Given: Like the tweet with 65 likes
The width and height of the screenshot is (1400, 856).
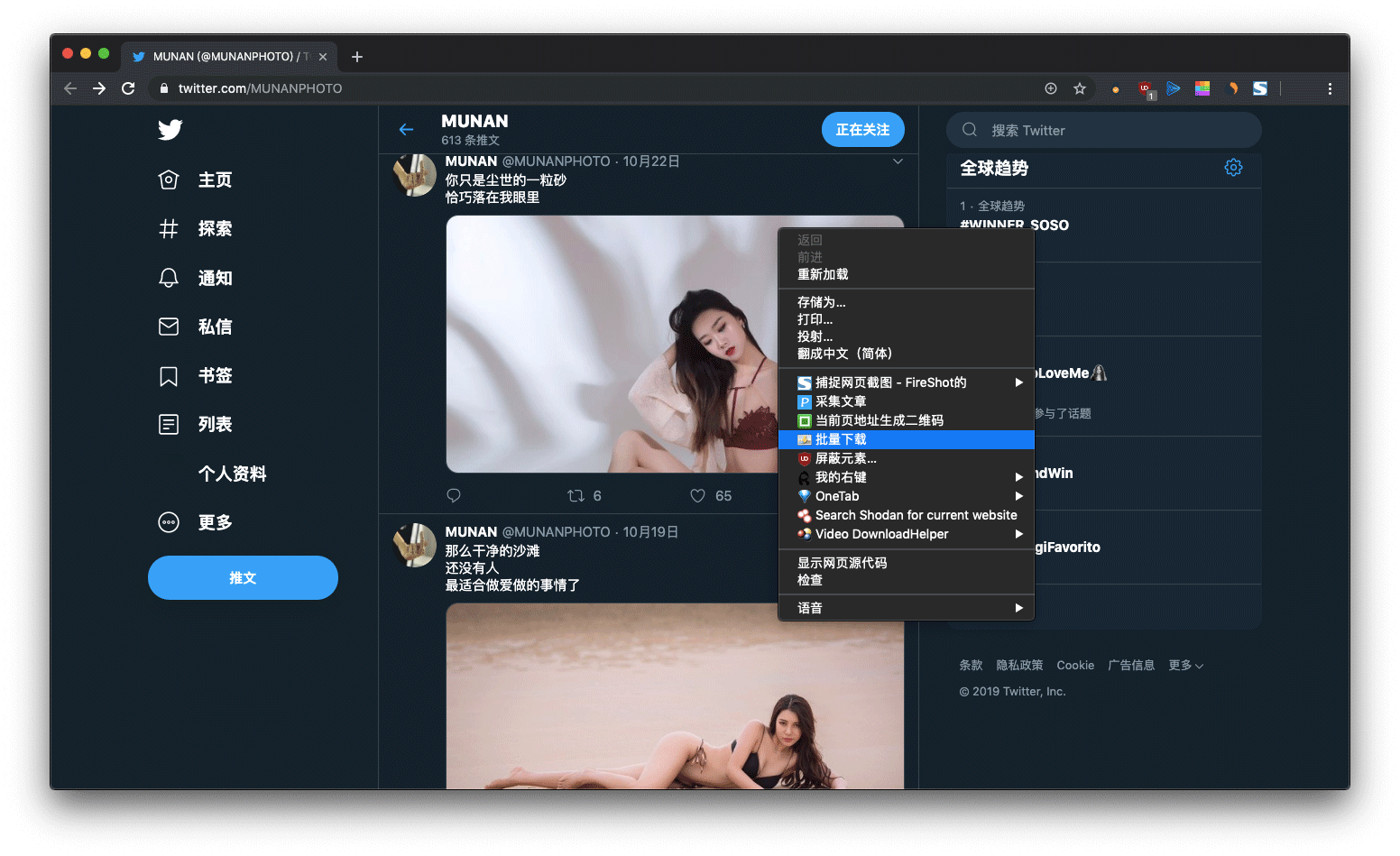Looking at the screenshot, I should tap(697, 495).
